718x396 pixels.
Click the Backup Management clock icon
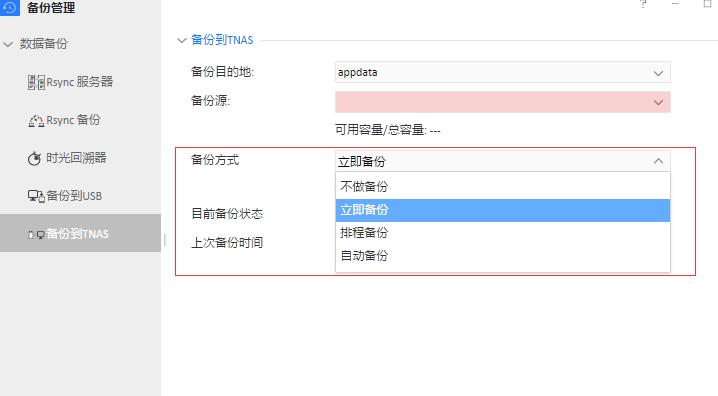coord(10,7)
